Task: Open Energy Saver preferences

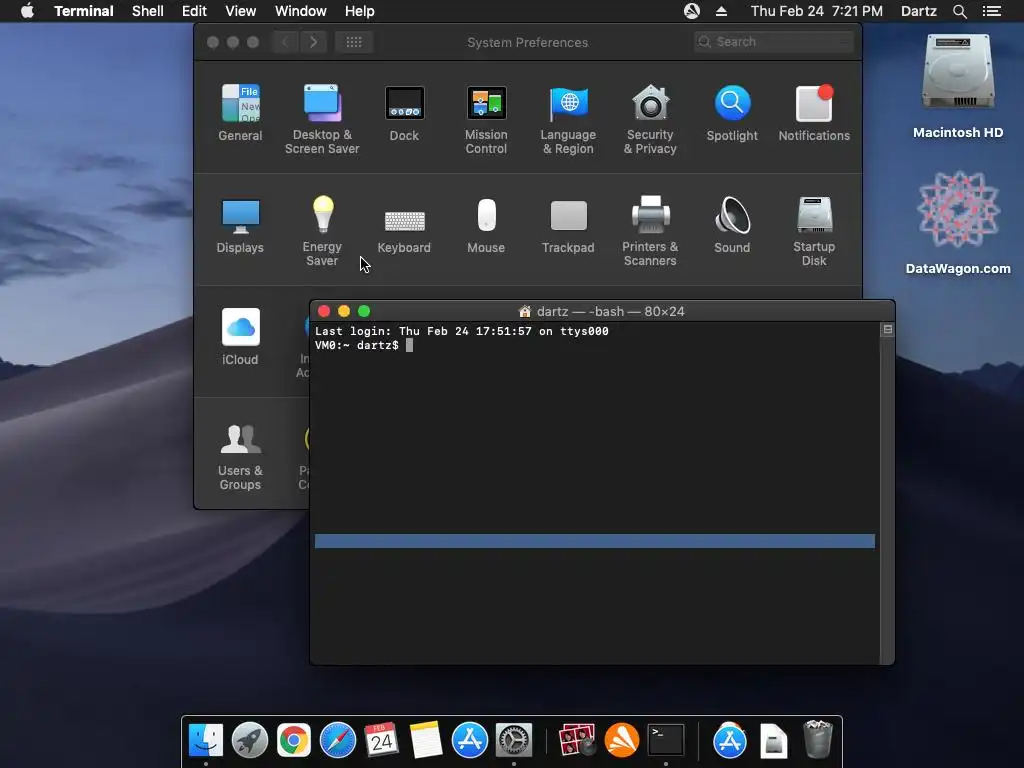Action: tap(322, 231)
